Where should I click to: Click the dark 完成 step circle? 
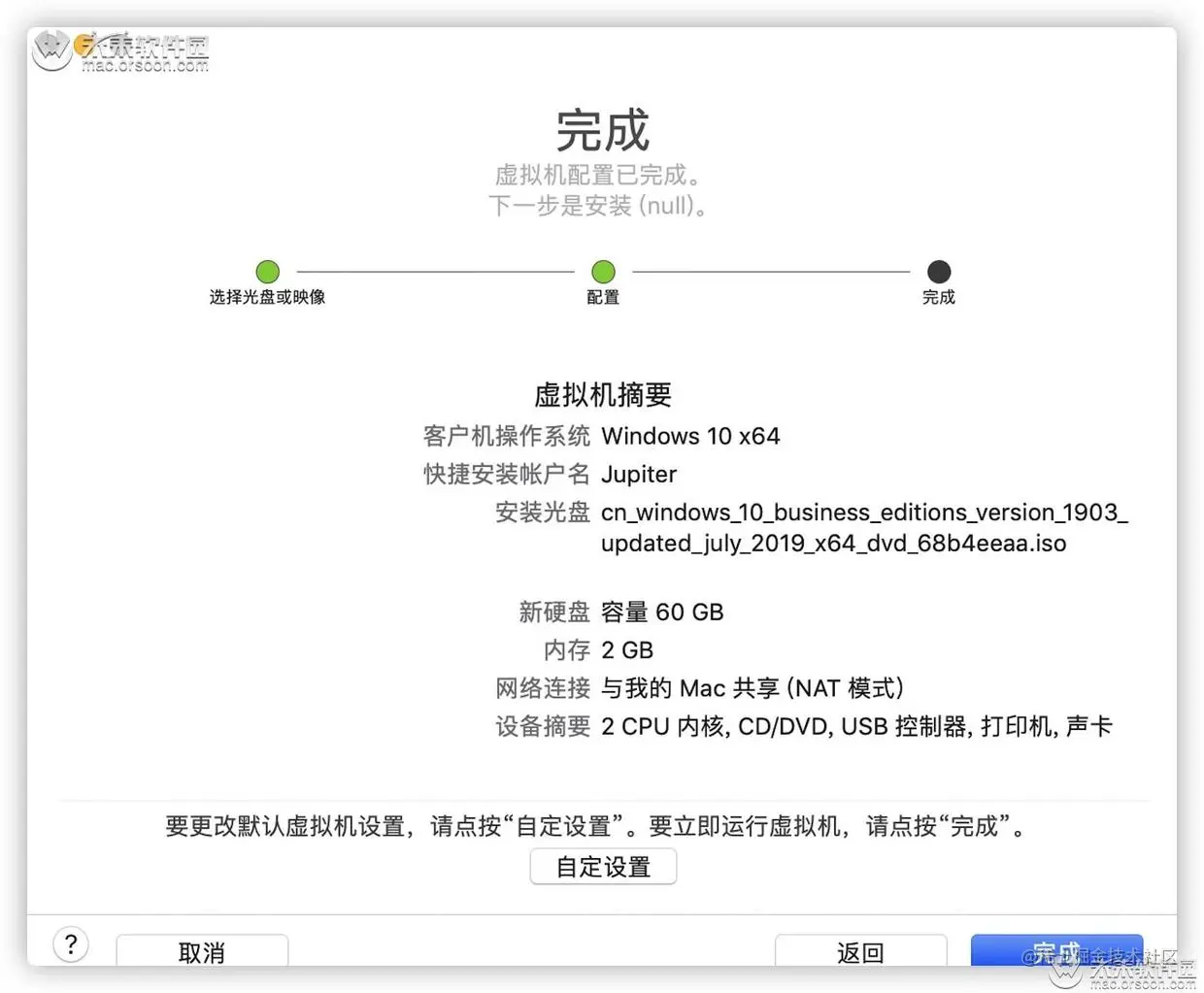(939, 271)
